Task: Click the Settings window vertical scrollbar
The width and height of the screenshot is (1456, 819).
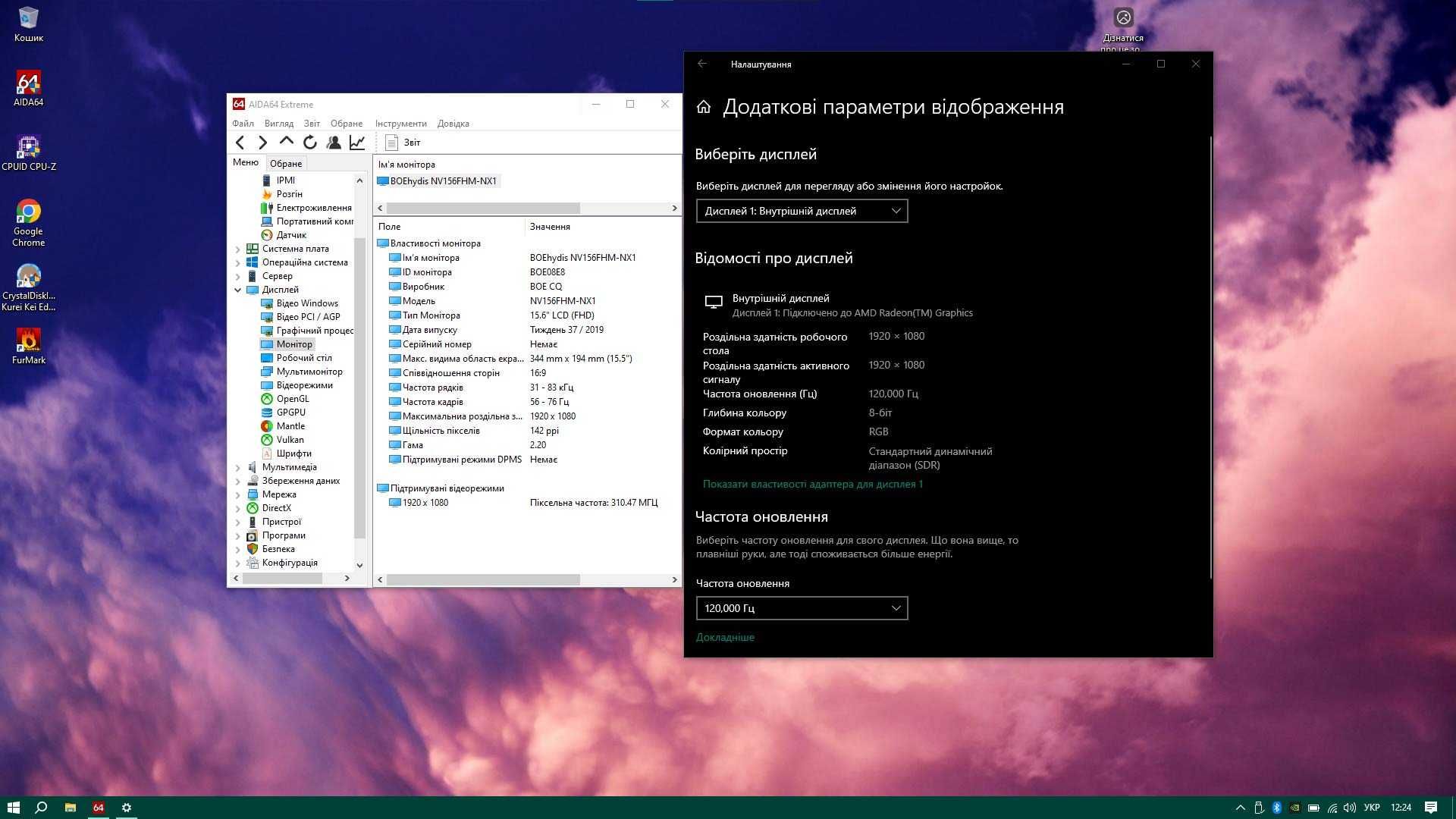Action: pyautogui.click(x=1210, y=358)
